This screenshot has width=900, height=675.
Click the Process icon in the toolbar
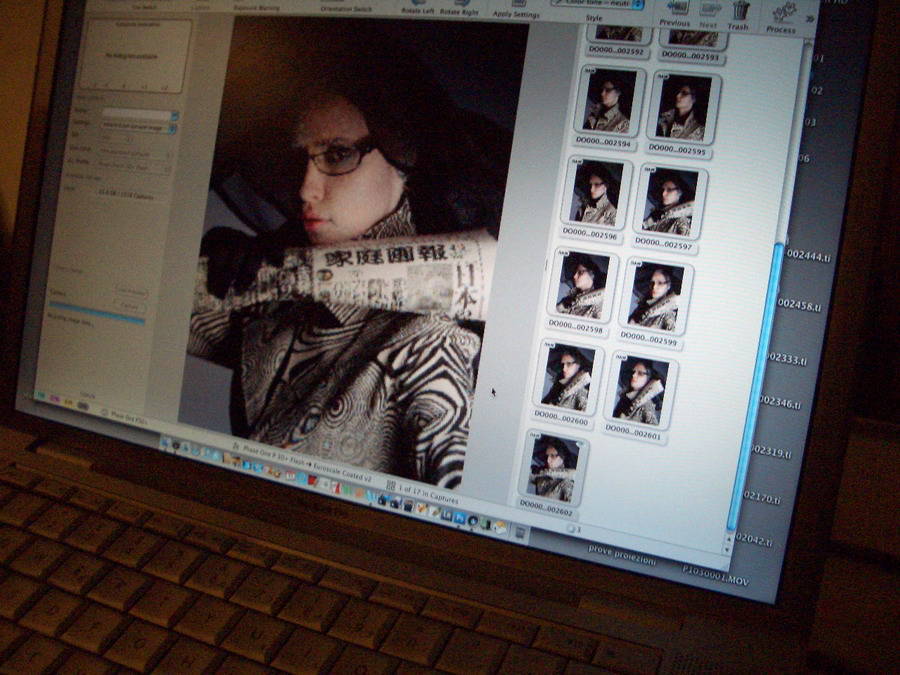(x=781, y=15)
